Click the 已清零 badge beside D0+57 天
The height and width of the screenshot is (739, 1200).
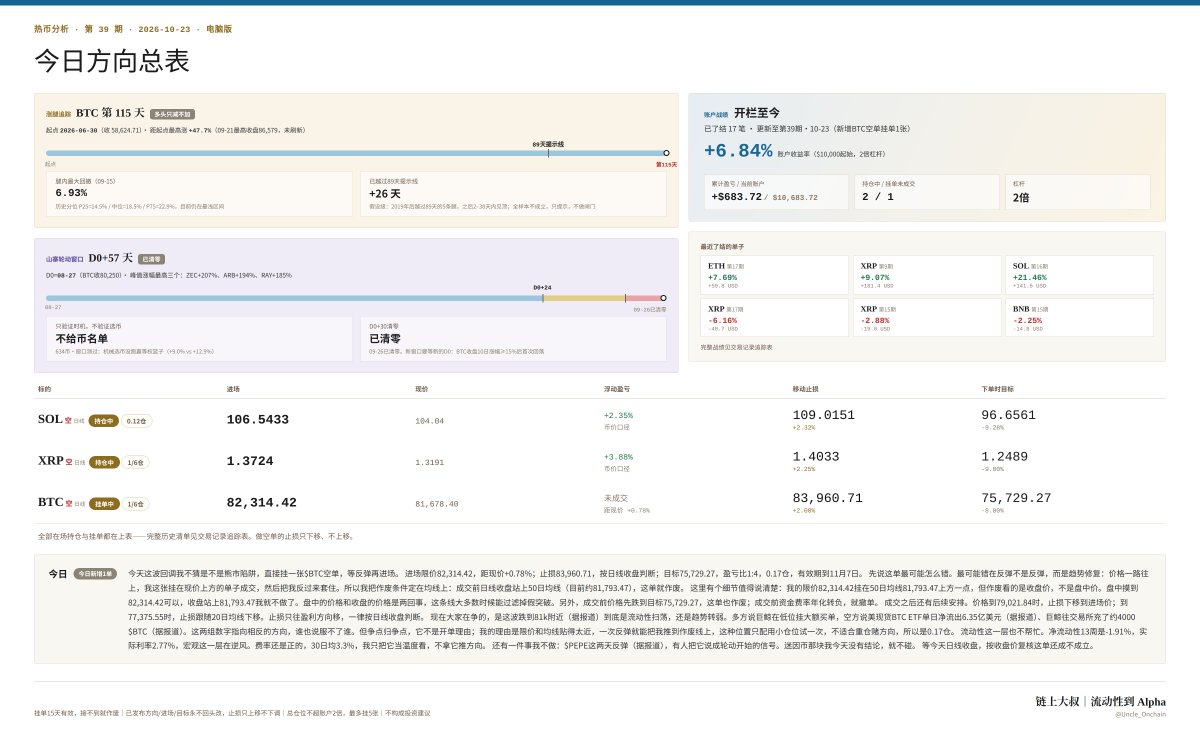click(x=151, y=259)
